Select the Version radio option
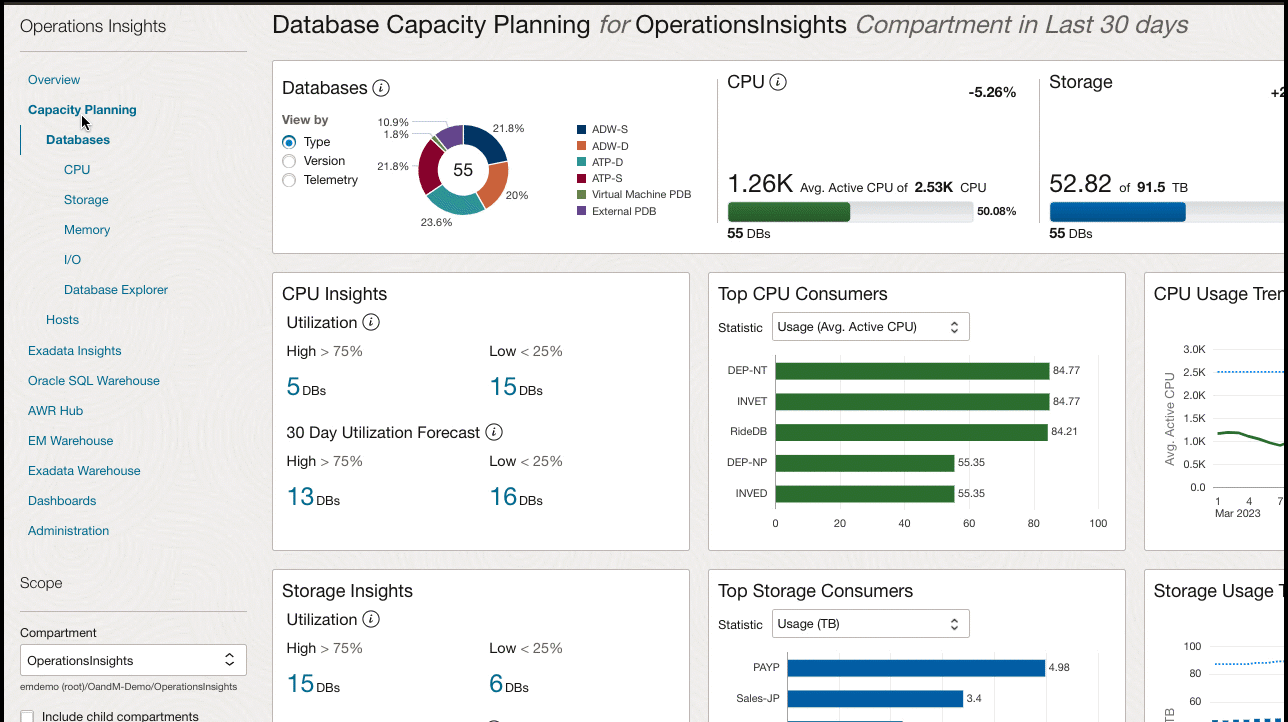This screenshot has height=722, width=1288. tap(289, 161)
